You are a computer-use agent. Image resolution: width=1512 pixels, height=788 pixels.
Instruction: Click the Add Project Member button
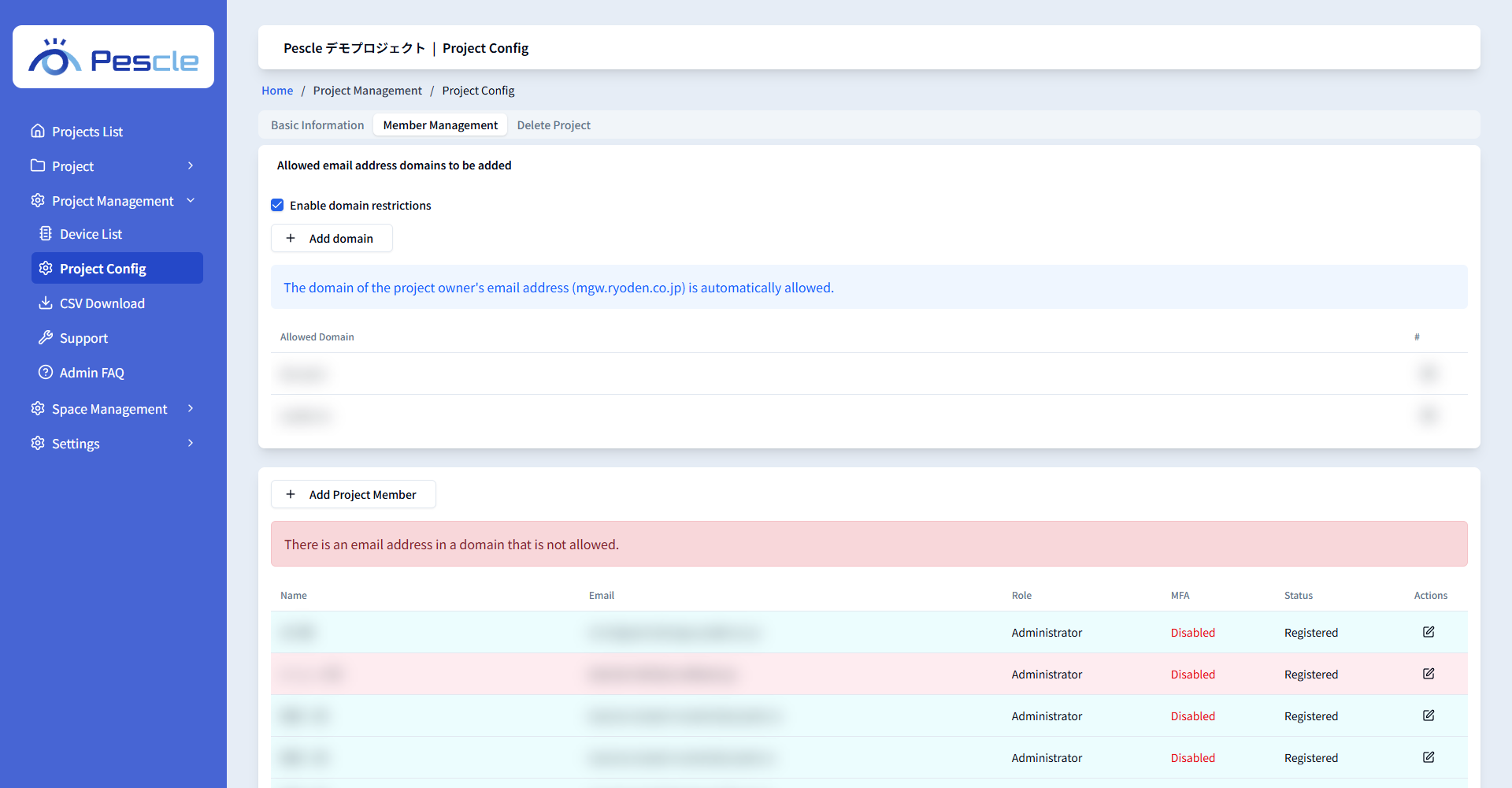[354, 494]
